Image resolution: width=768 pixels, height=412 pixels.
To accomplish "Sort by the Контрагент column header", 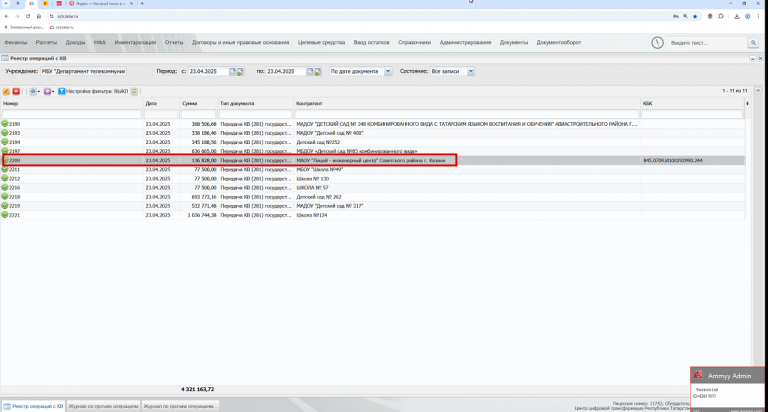I will click(x=309, y=103).
